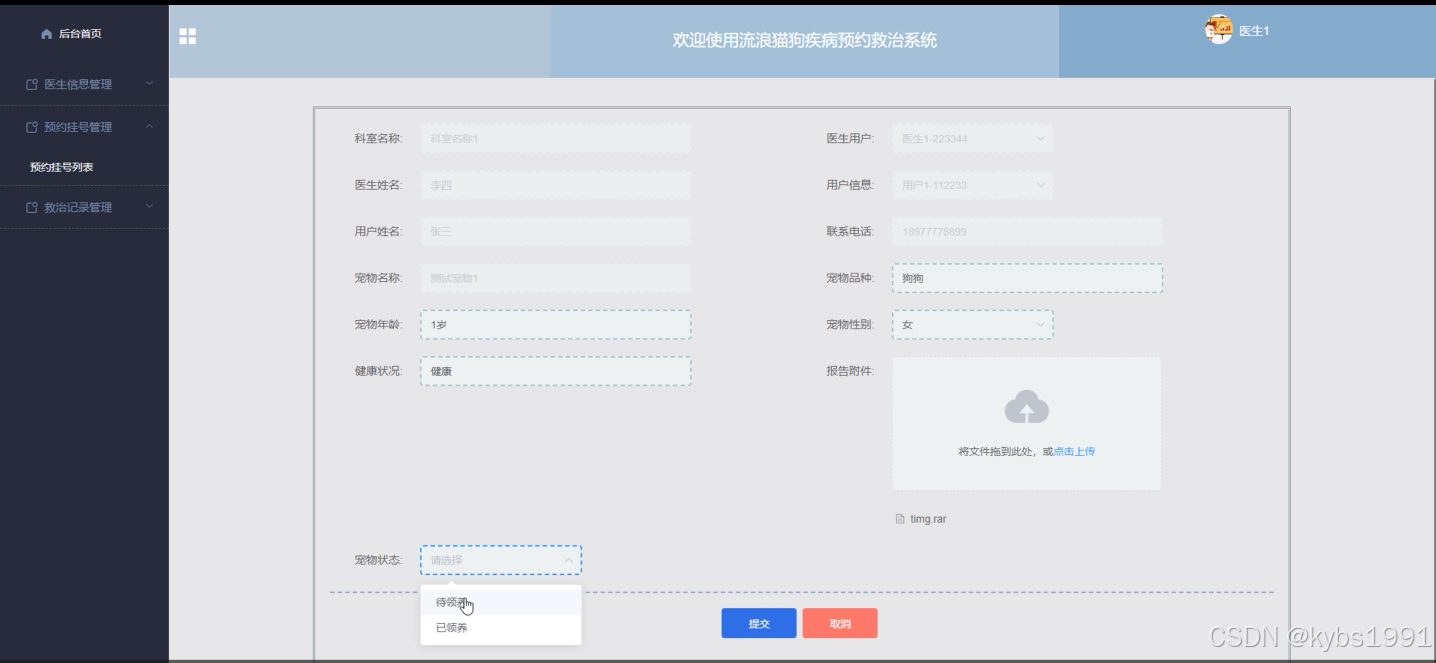Click the 点击上传 link
The image size is (1436, 663).
(1074, 452)
